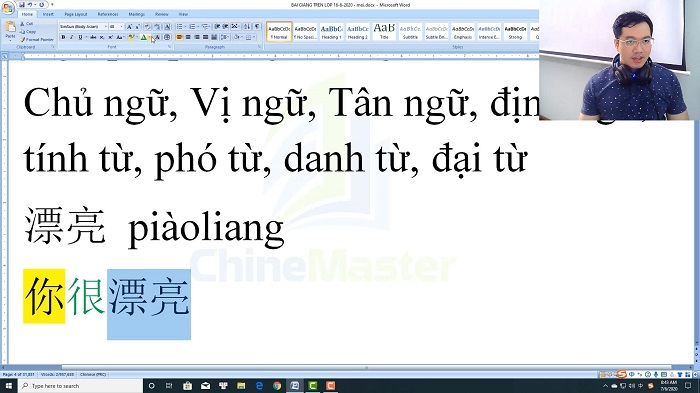Toggle show paragraph marks

click(257, 27)
